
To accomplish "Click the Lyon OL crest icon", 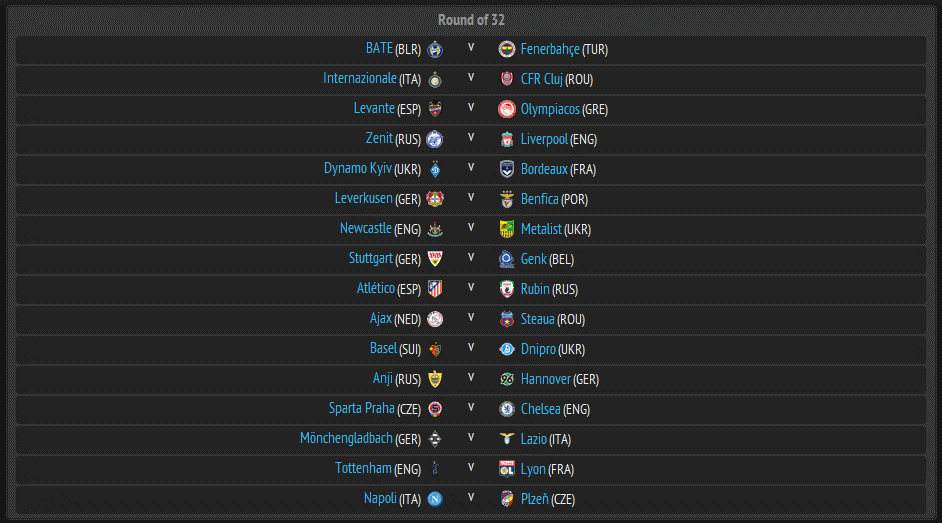I will [507, 469].
